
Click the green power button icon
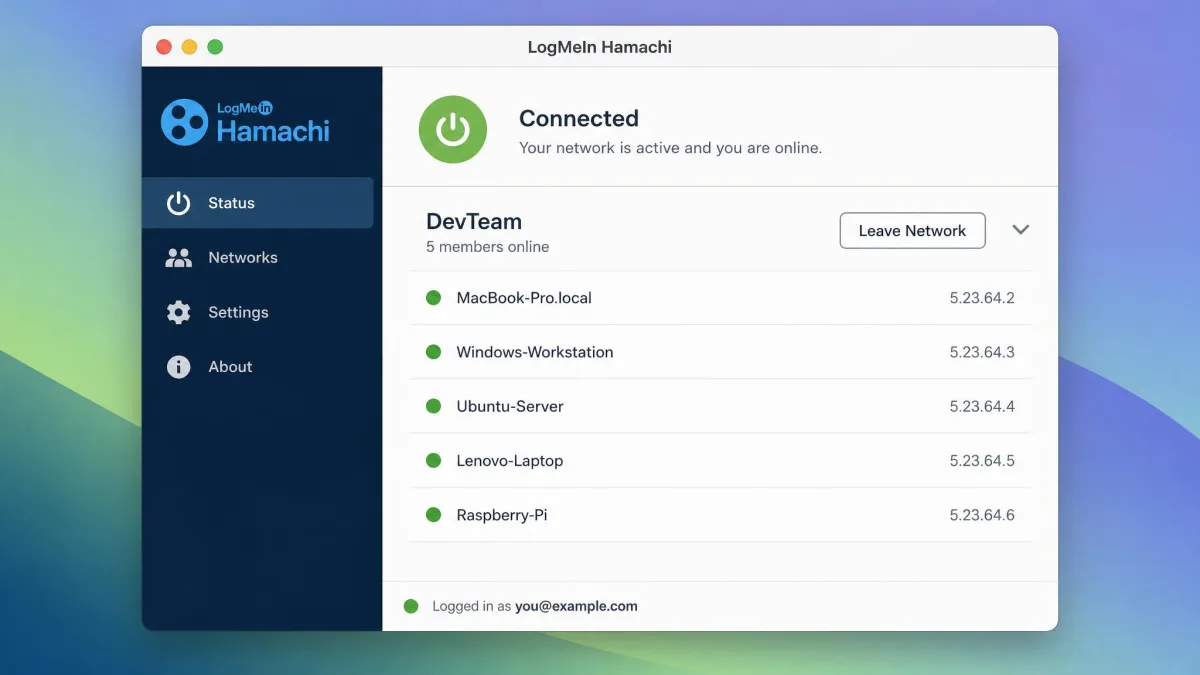(x=453, y=130)
